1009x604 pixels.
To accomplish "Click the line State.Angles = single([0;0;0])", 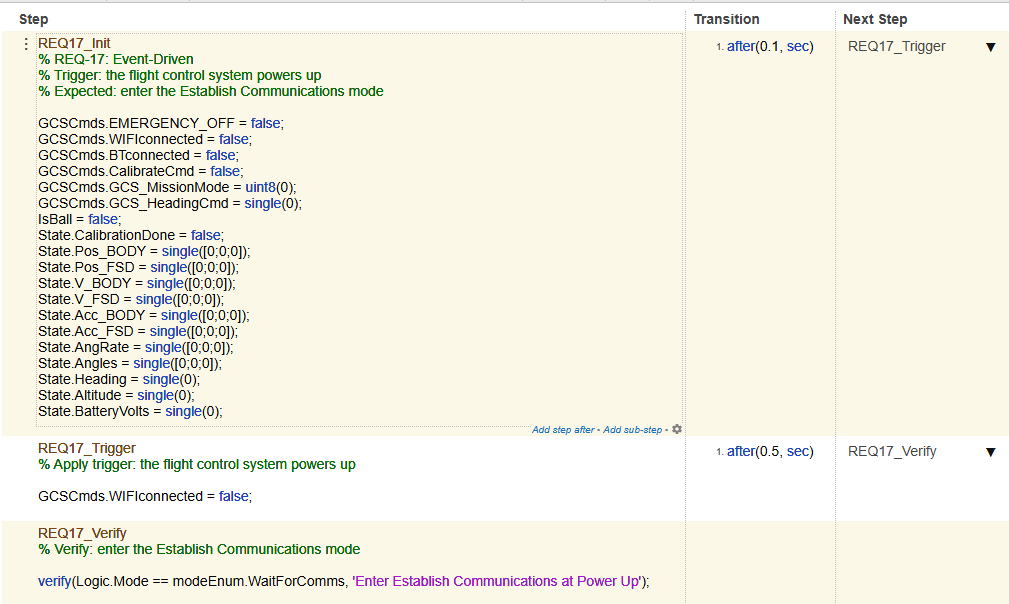I will coord(130,363).
